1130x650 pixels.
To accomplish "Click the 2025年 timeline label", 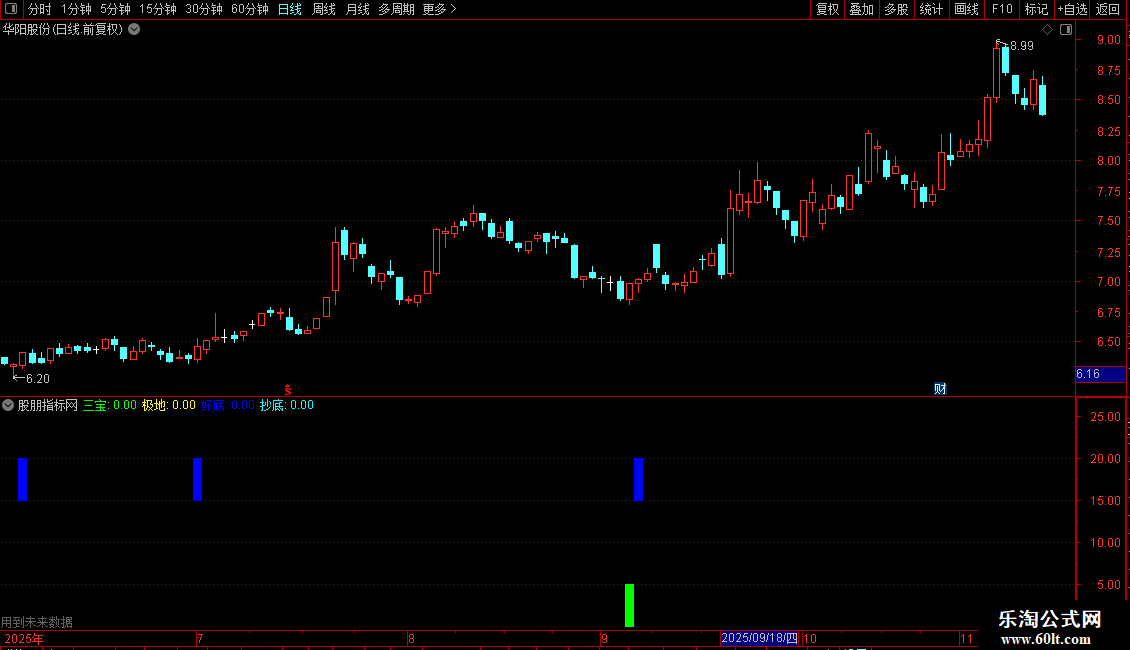I will coord(24,638).
